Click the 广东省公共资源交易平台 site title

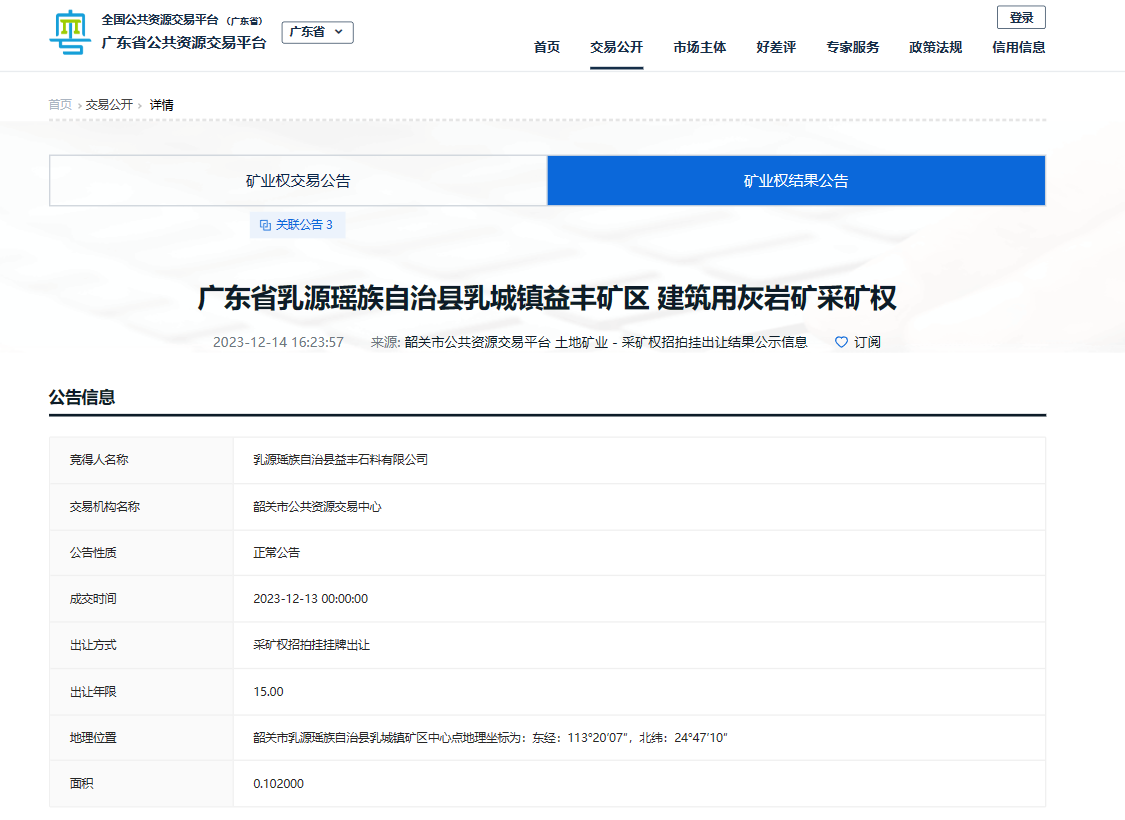(184, 43)
